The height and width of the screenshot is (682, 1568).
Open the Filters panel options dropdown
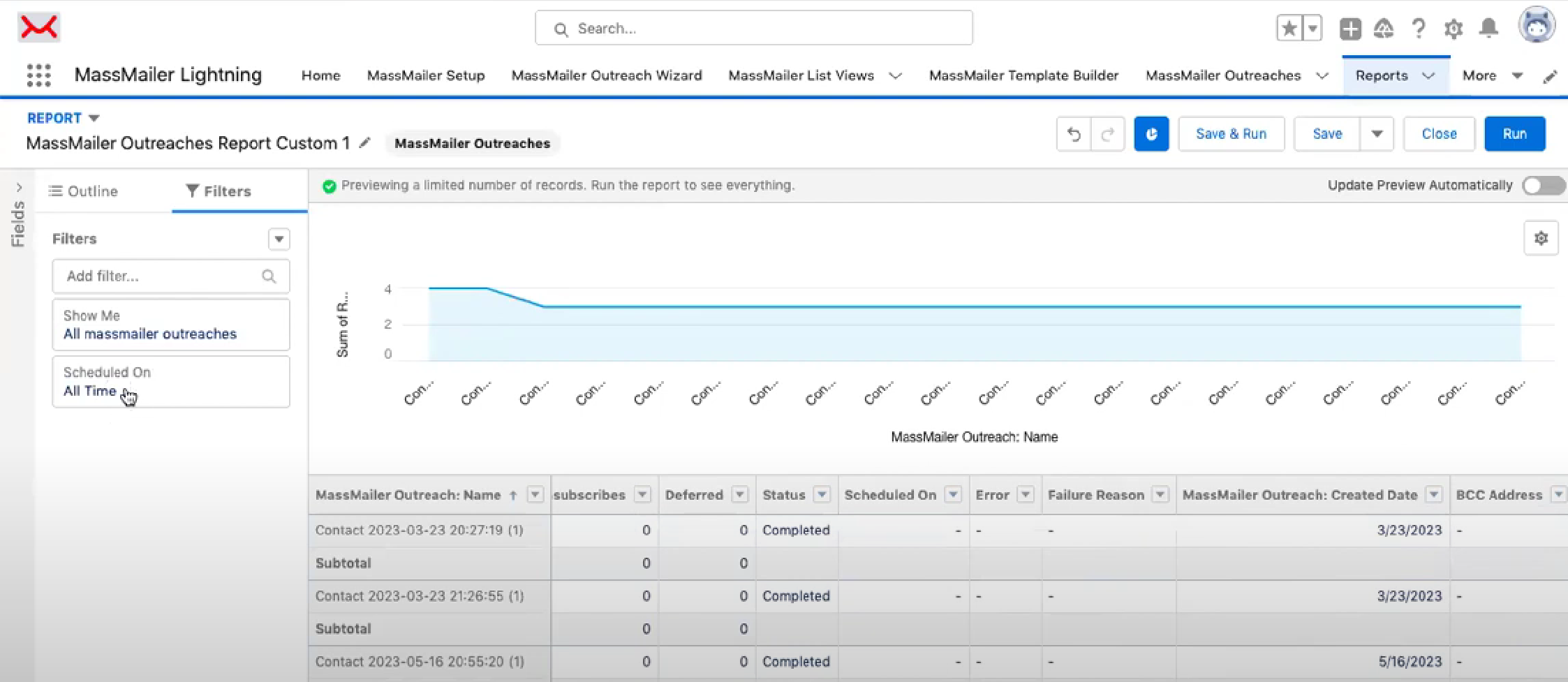pos(279,239)
